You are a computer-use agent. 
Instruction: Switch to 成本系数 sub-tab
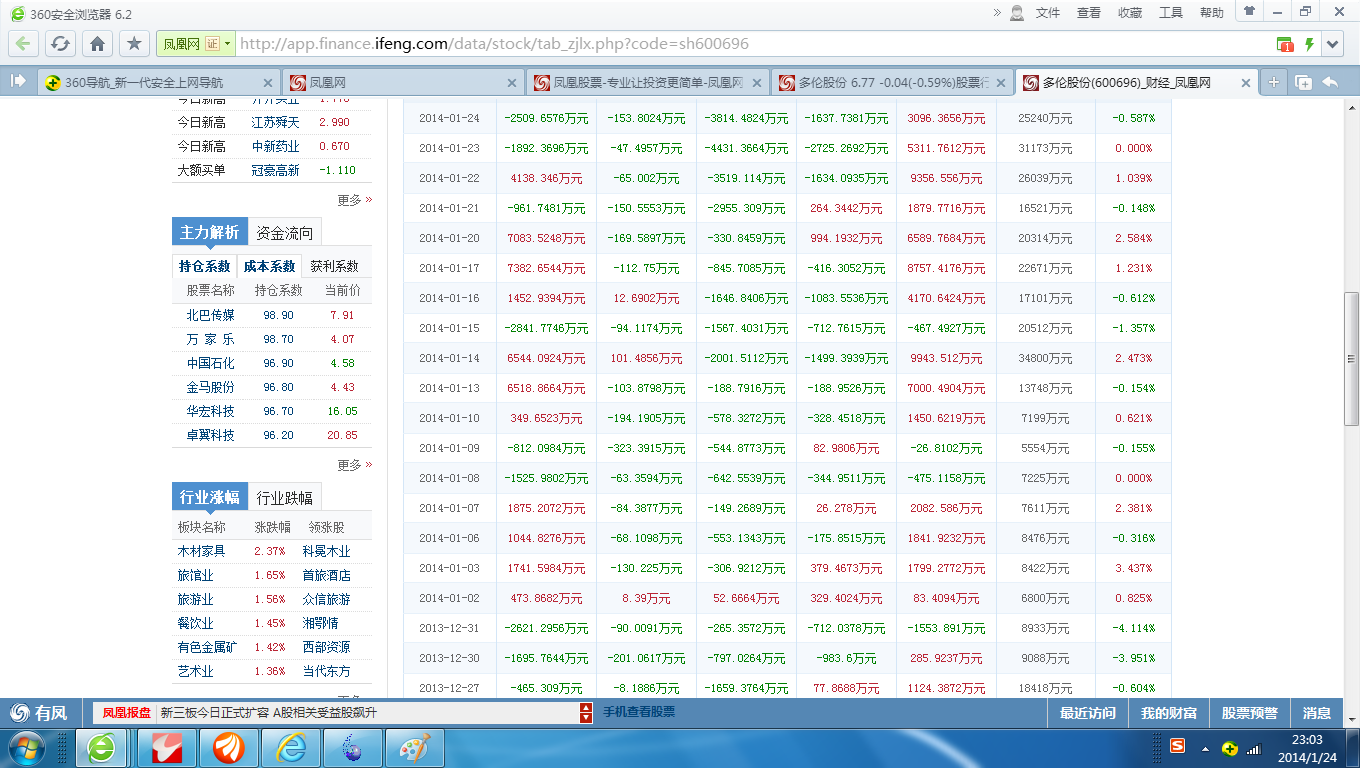tap(269, 266)
